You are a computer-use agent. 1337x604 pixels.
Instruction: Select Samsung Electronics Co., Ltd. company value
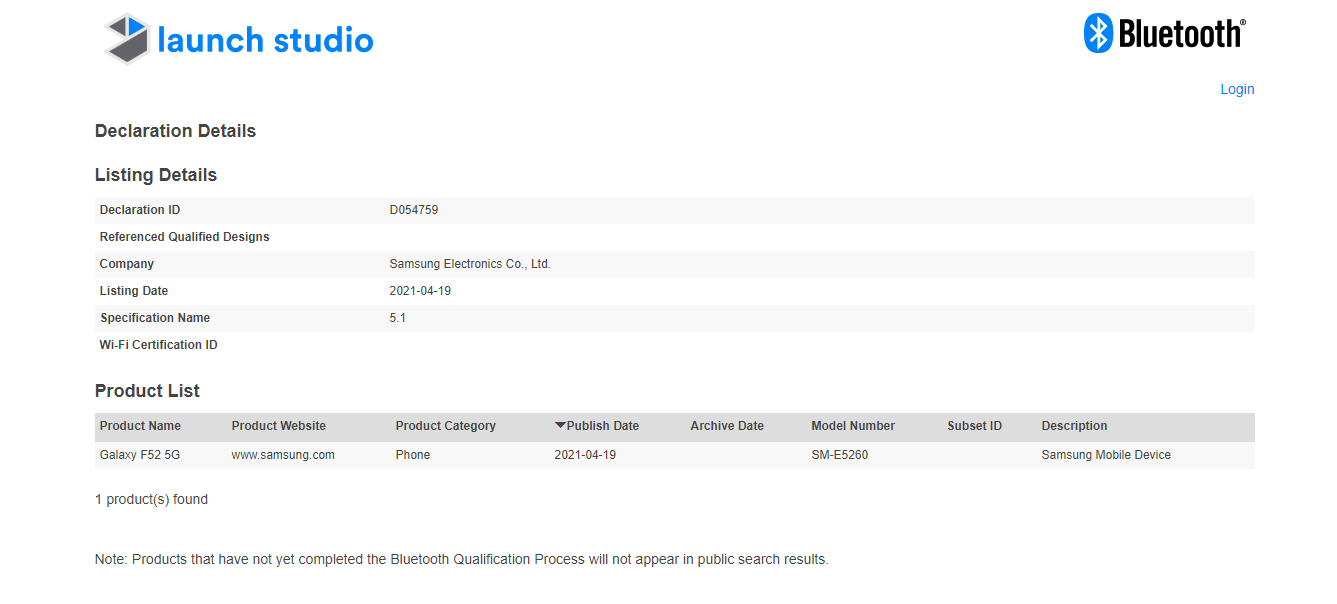(x=470, y=264)
